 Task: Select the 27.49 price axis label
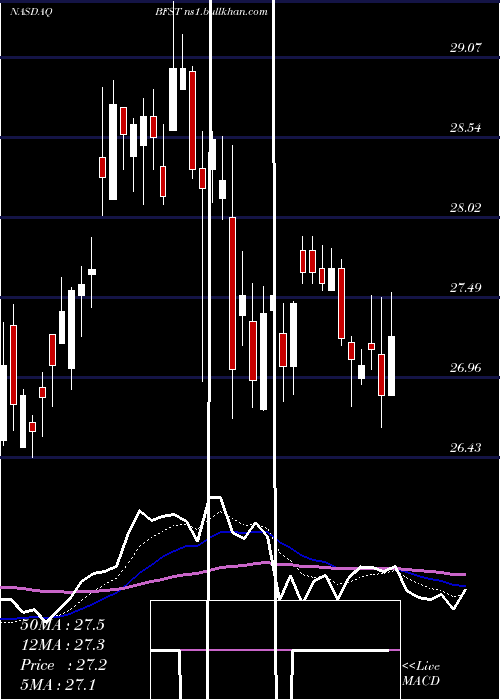pyautogui.click(x=466, y=288)
